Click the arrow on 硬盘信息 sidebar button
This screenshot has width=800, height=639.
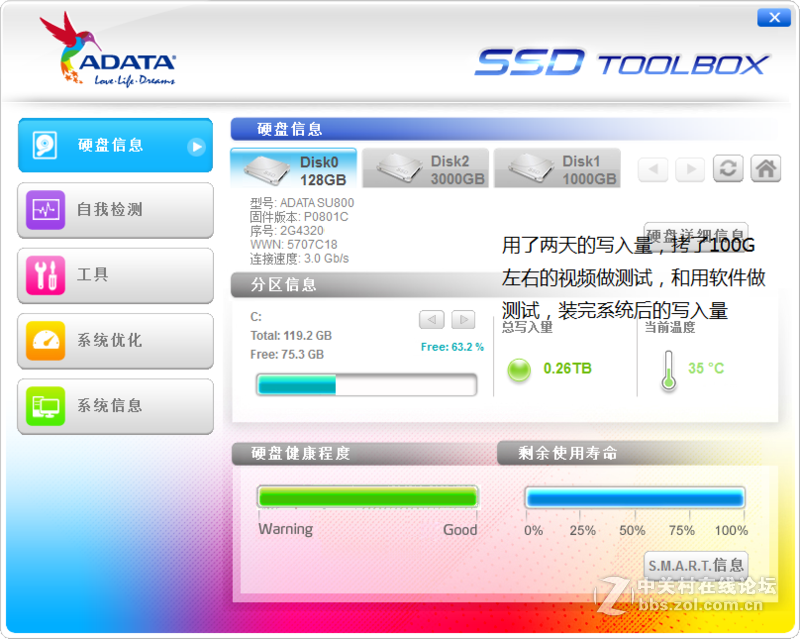196,147
